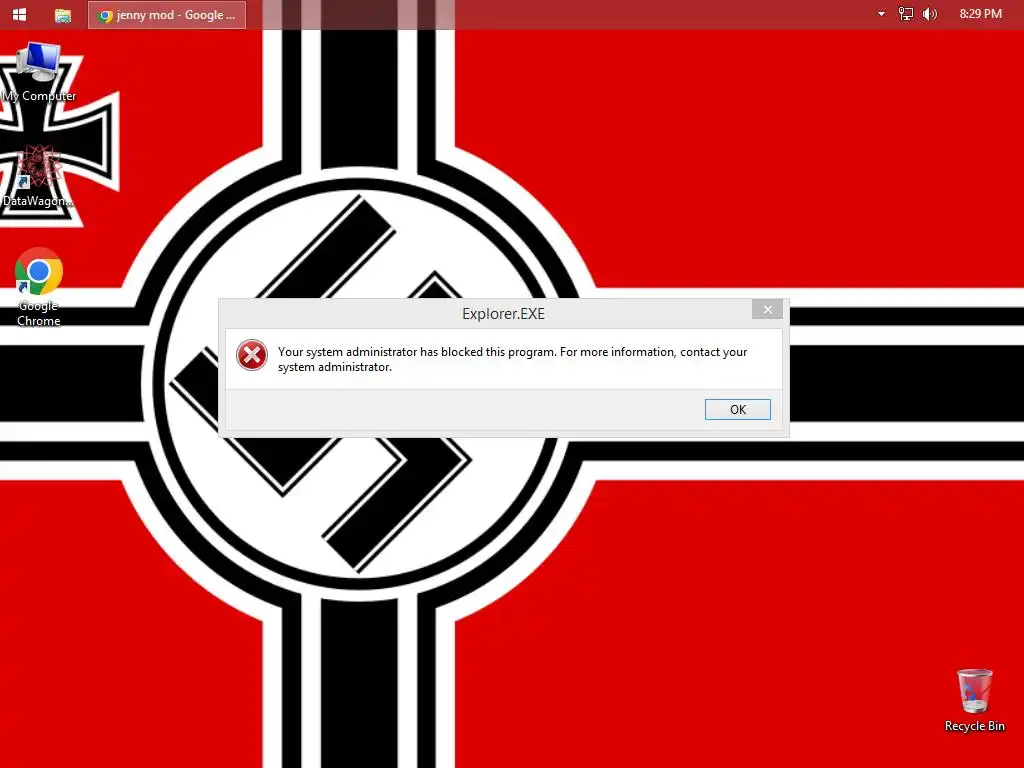Select the DataWagon desktop shortcut

(x=38, y=176)
